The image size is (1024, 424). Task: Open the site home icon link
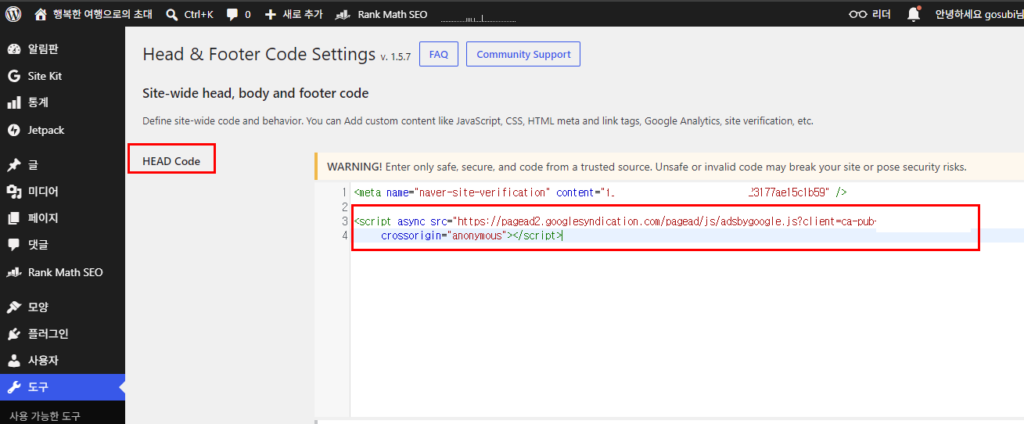(x=40, y=14)
